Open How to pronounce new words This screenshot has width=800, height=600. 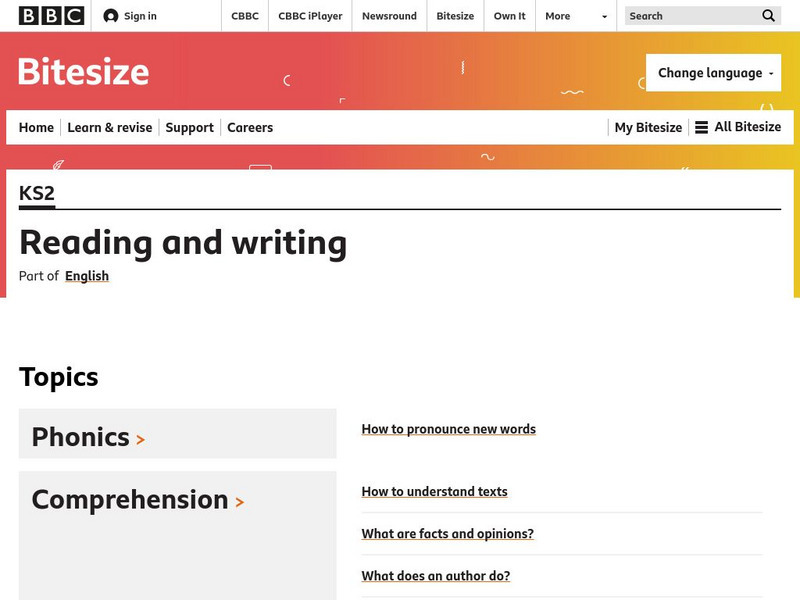[x=449, y=429]
